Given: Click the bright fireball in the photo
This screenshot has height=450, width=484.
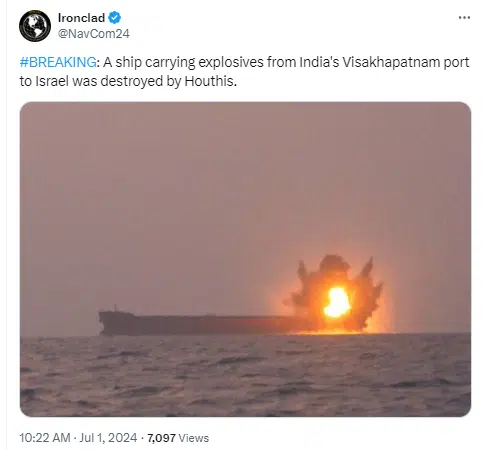Looking at the screenshot, I should tap(337, 302).
